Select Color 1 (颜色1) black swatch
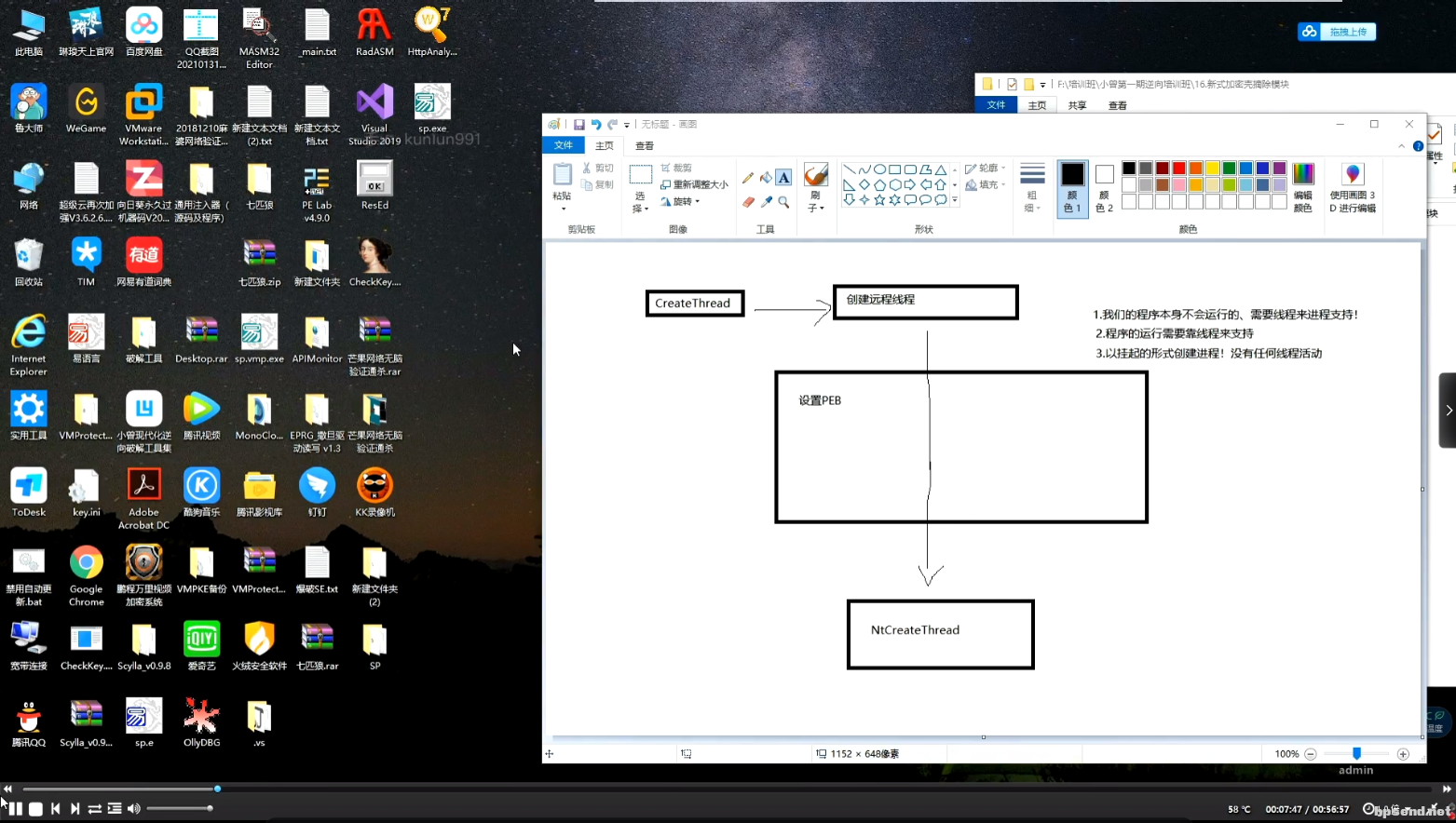 pyautogui.click(x=1072, y=187)
